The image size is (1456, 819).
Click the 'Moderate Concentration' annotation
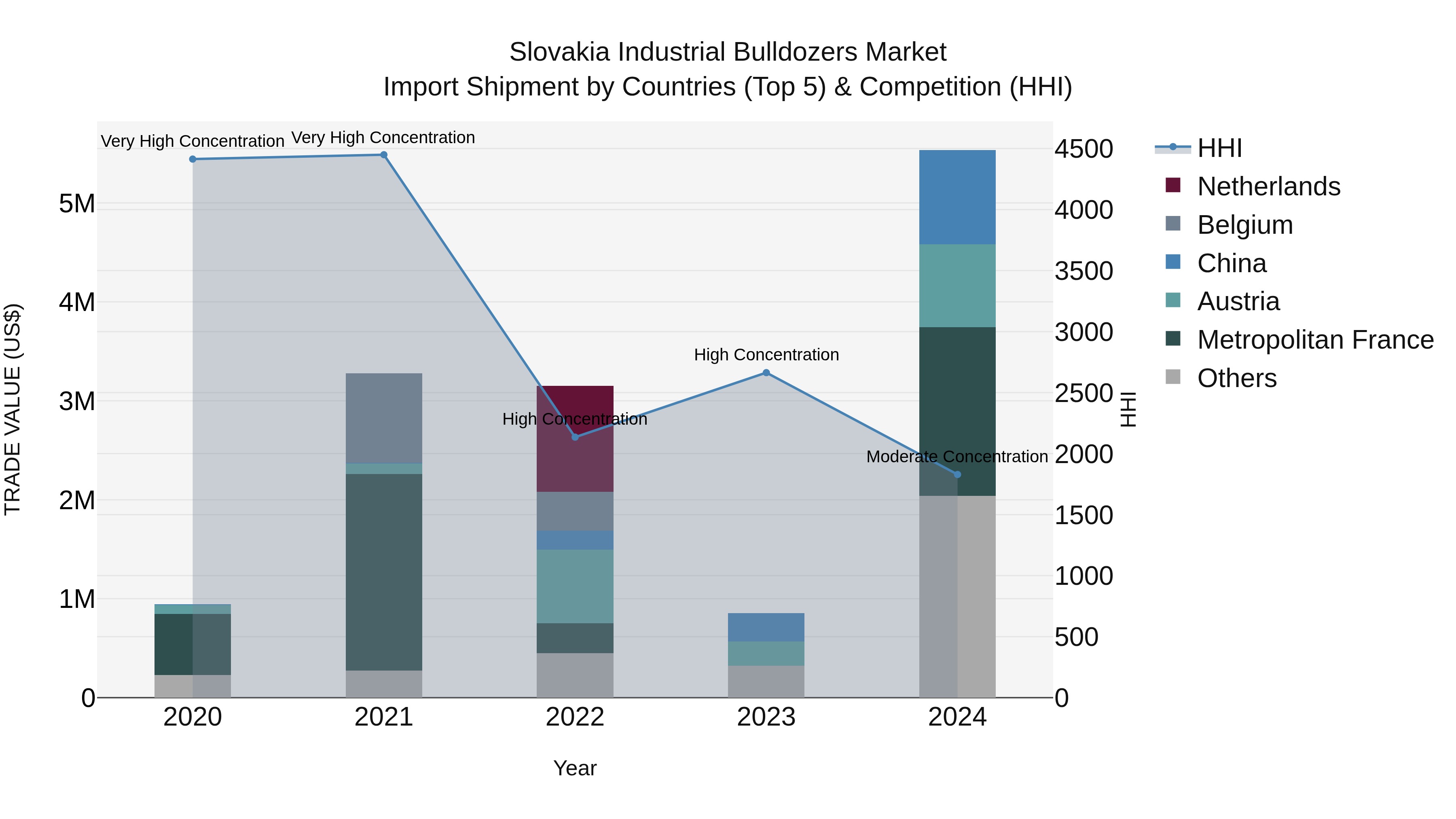tap(957, 456)
